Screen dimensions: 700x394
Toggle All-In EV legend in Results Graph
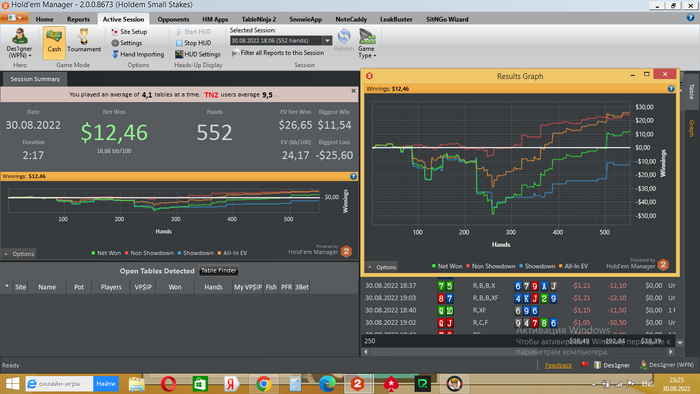[574, 266]
